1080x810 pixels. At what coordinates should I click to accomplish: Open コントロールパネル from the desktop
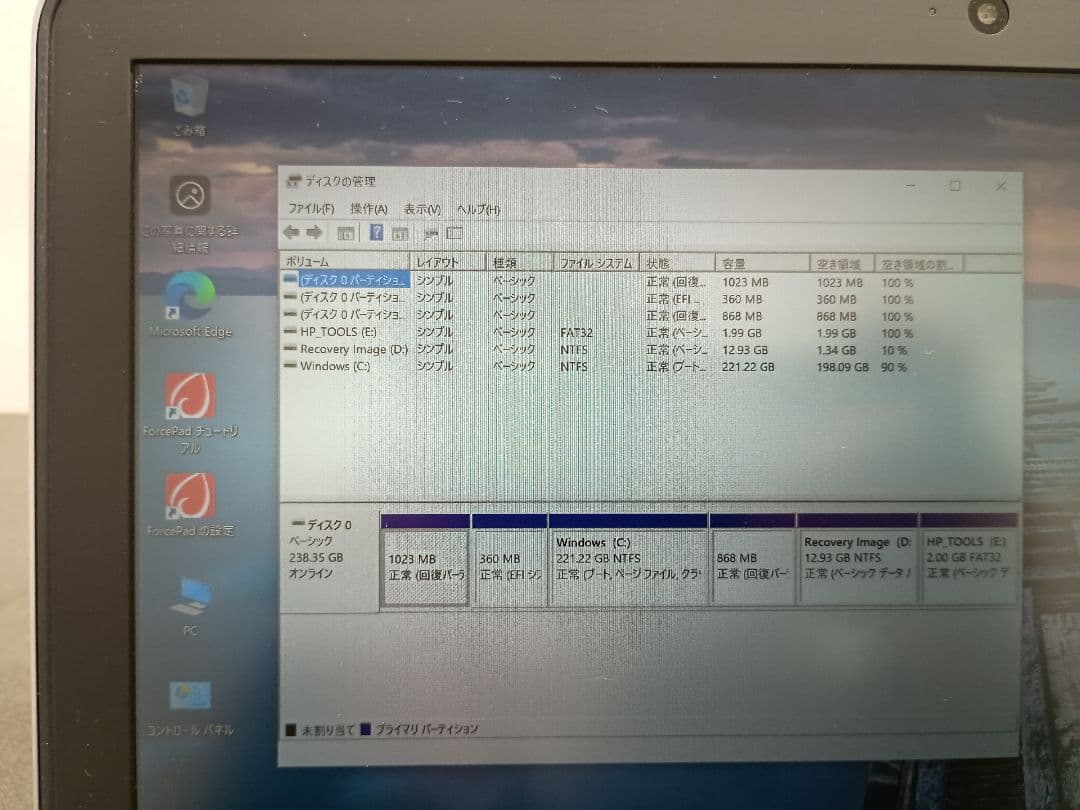(190, 692)
